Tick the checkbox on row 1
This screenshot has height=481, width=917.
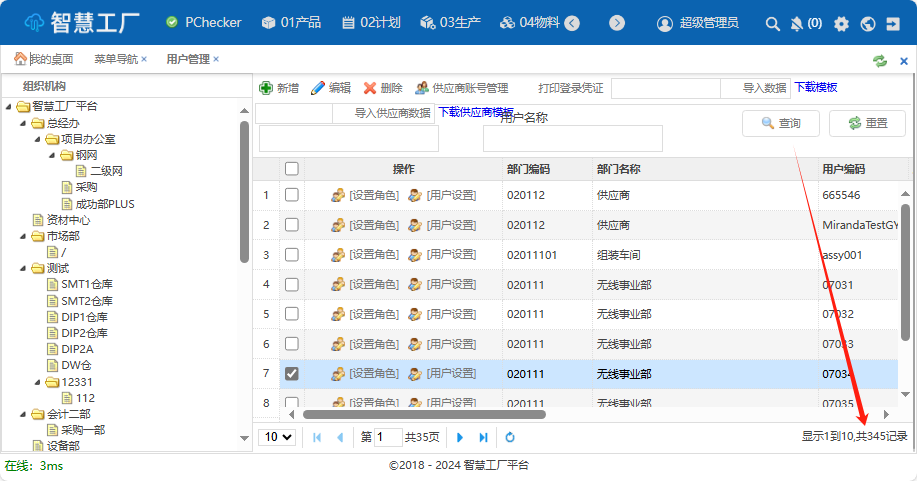[x=292, y=195]
